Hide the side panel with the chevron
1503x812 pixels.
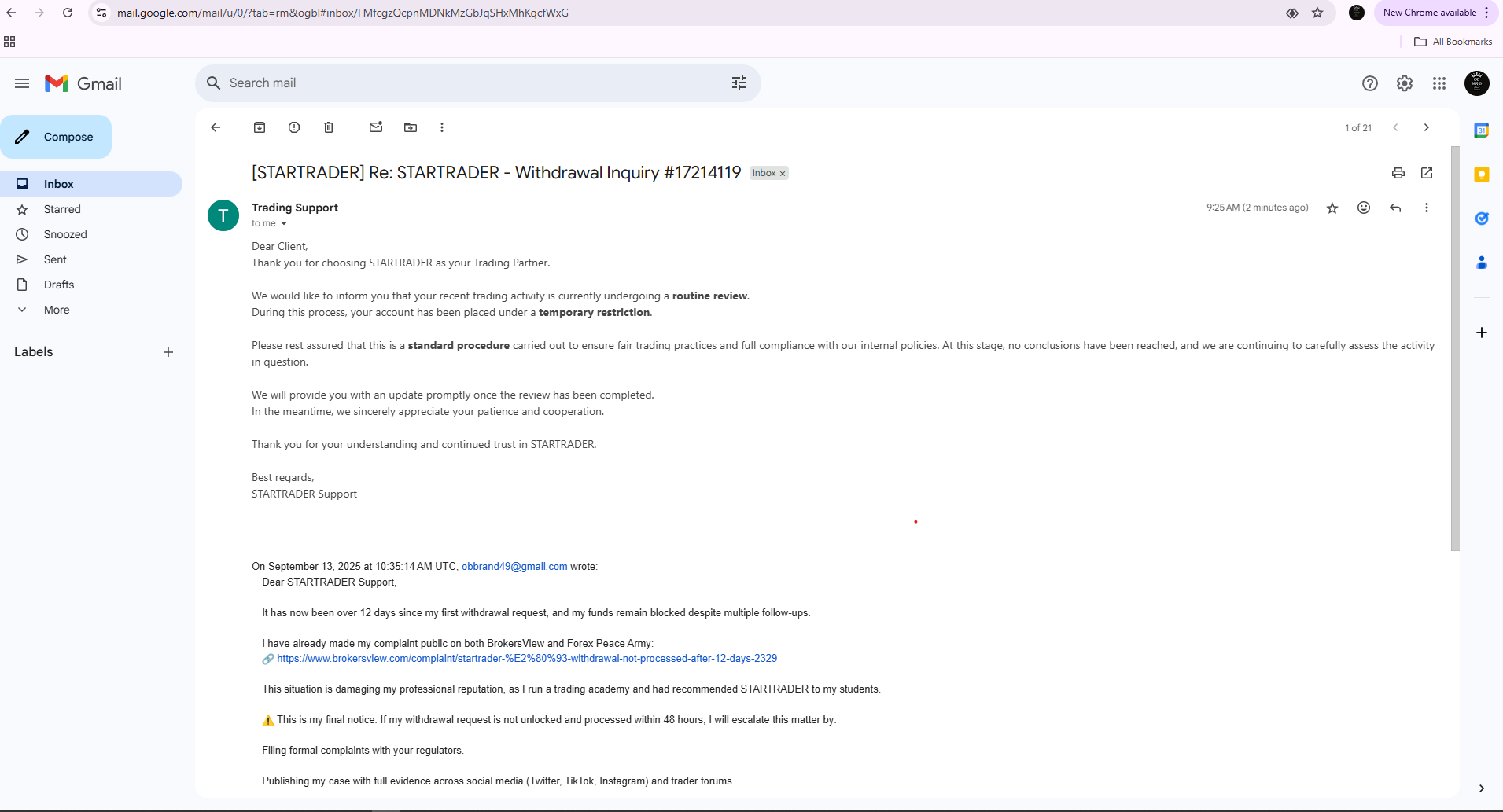[x=1482, y=788]
